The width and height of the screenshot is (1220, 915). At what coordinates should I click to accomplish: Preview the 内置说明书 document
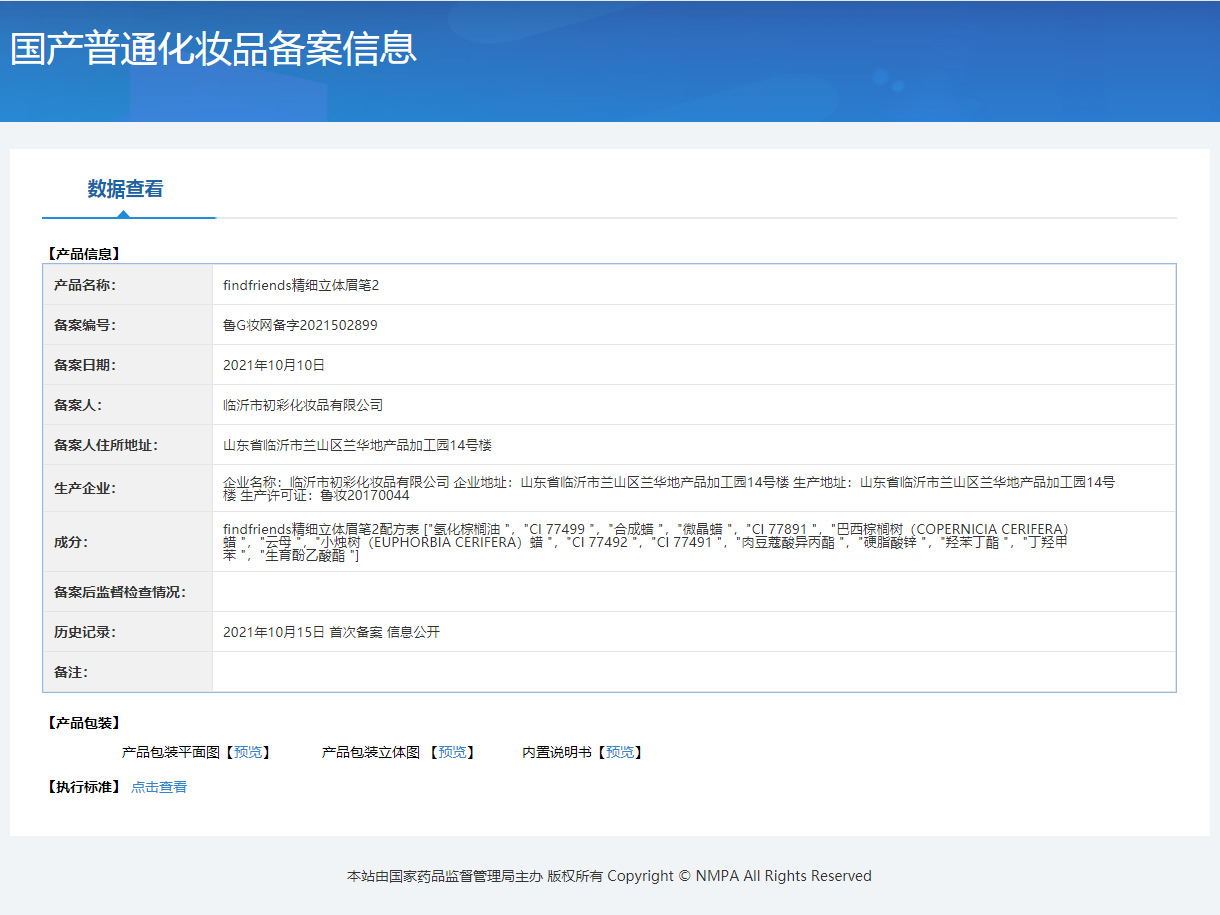[620, 752]
